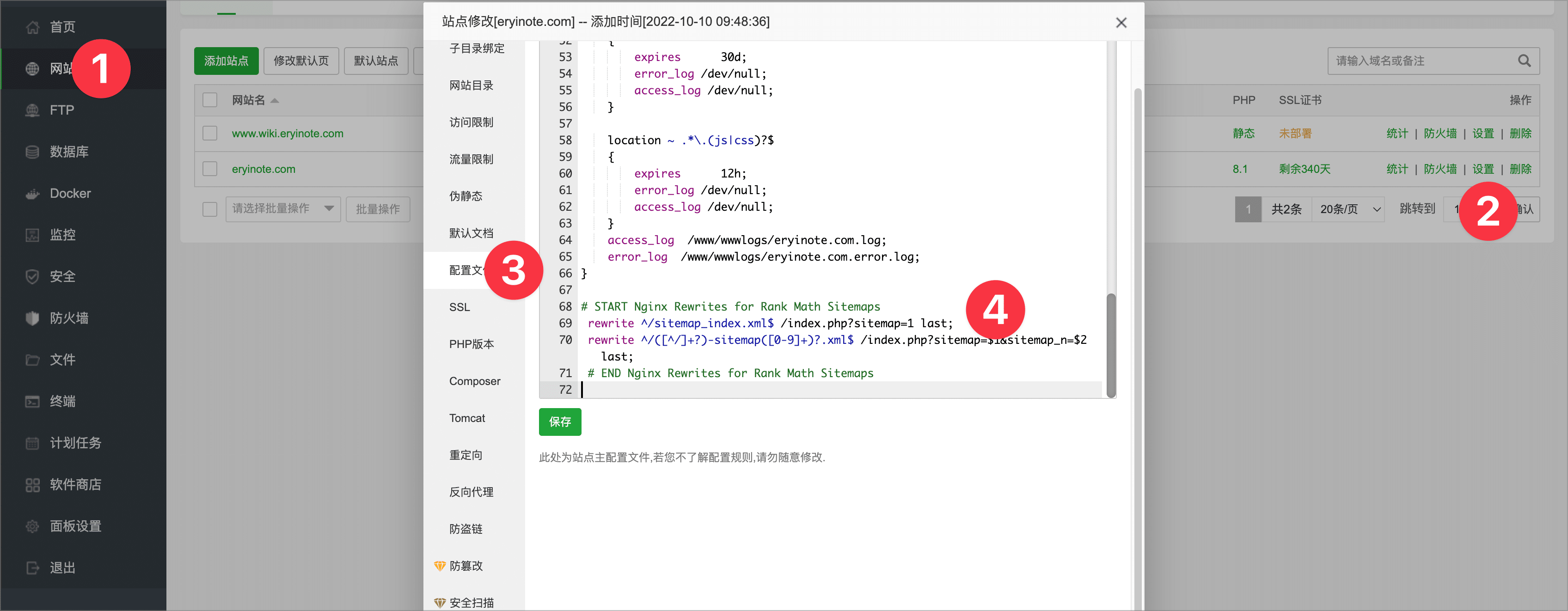The width and height of the screenshot is (1568, 611).
Task: Click the 修改默认页 button
Action: point(300,61)
